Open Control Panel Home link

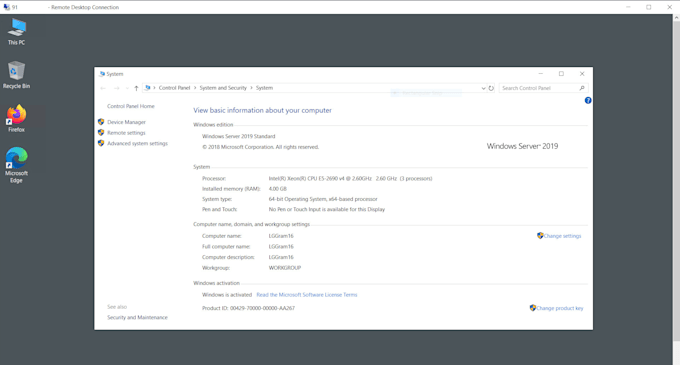131,106
